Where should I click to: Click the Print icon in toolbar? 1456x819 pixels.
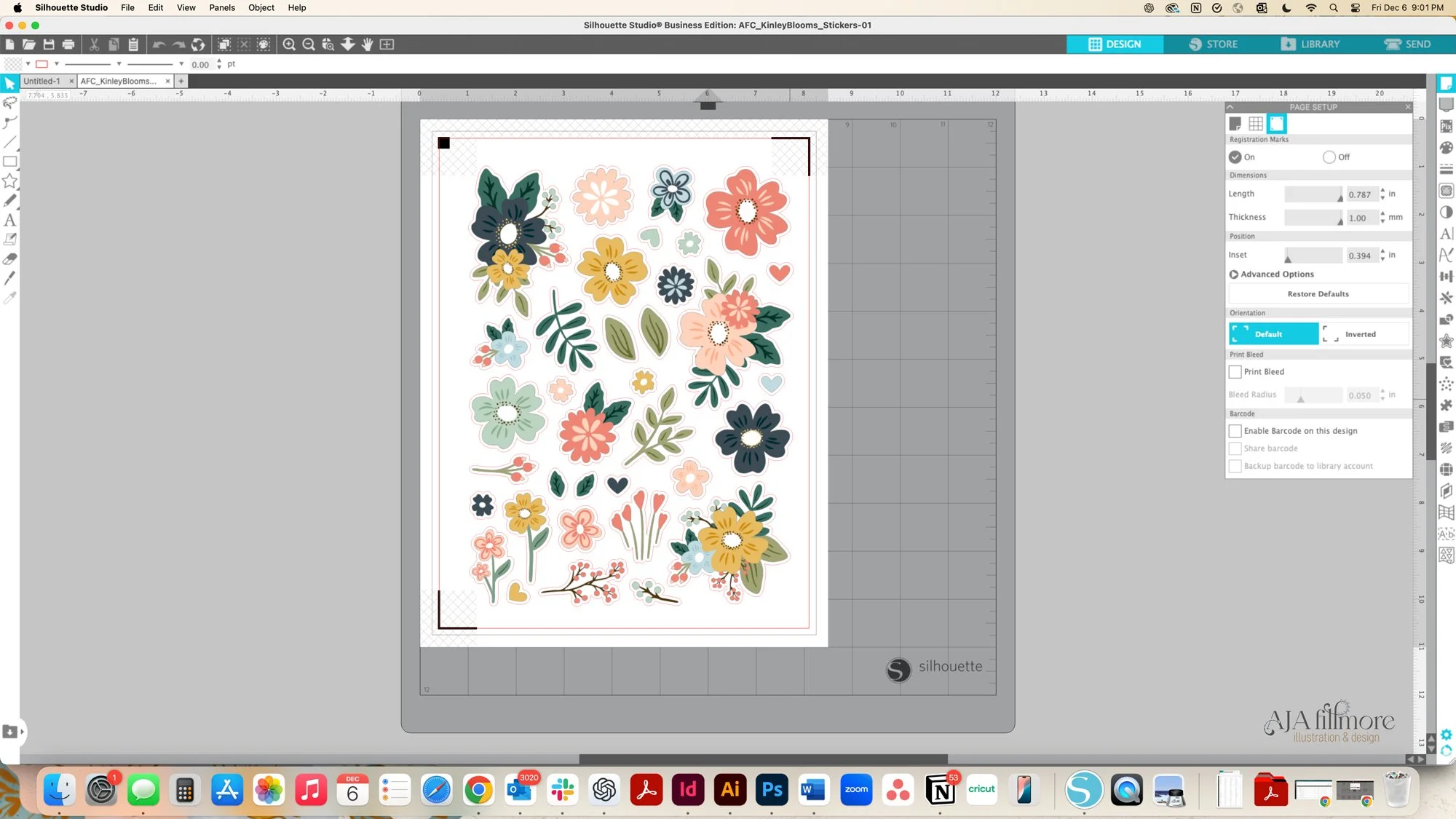(x=68, y=44)
